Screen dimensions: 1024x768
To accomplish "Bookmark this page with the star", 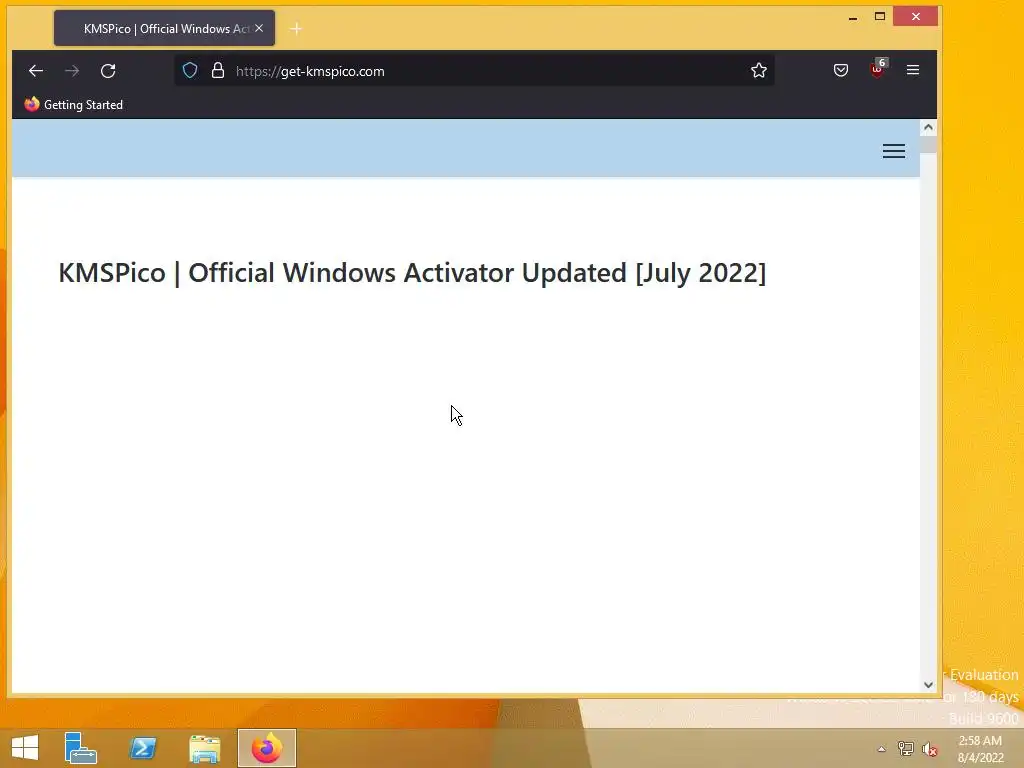I will pyautogui.click(x=758, y=71).
